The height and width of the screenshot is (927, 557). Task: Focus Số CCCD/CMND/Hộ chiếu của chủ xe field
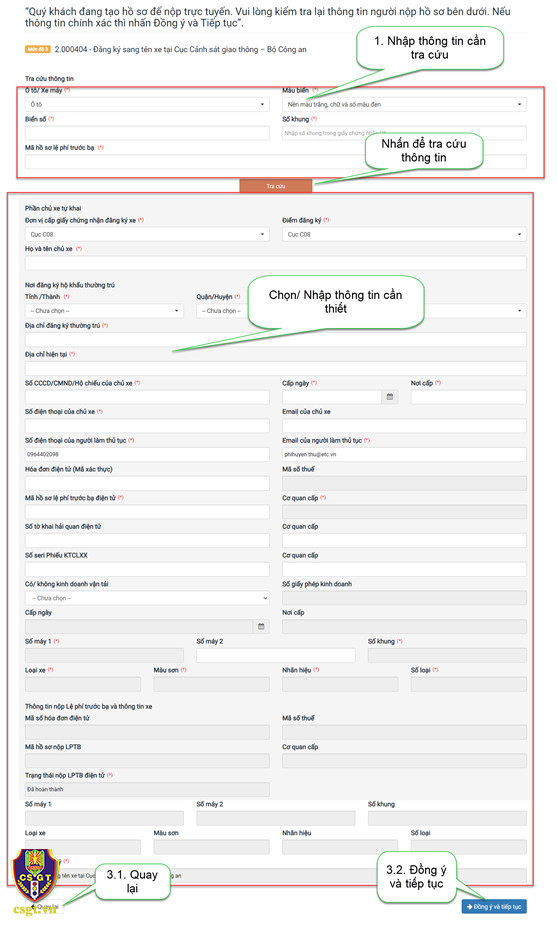click(147, 397)
